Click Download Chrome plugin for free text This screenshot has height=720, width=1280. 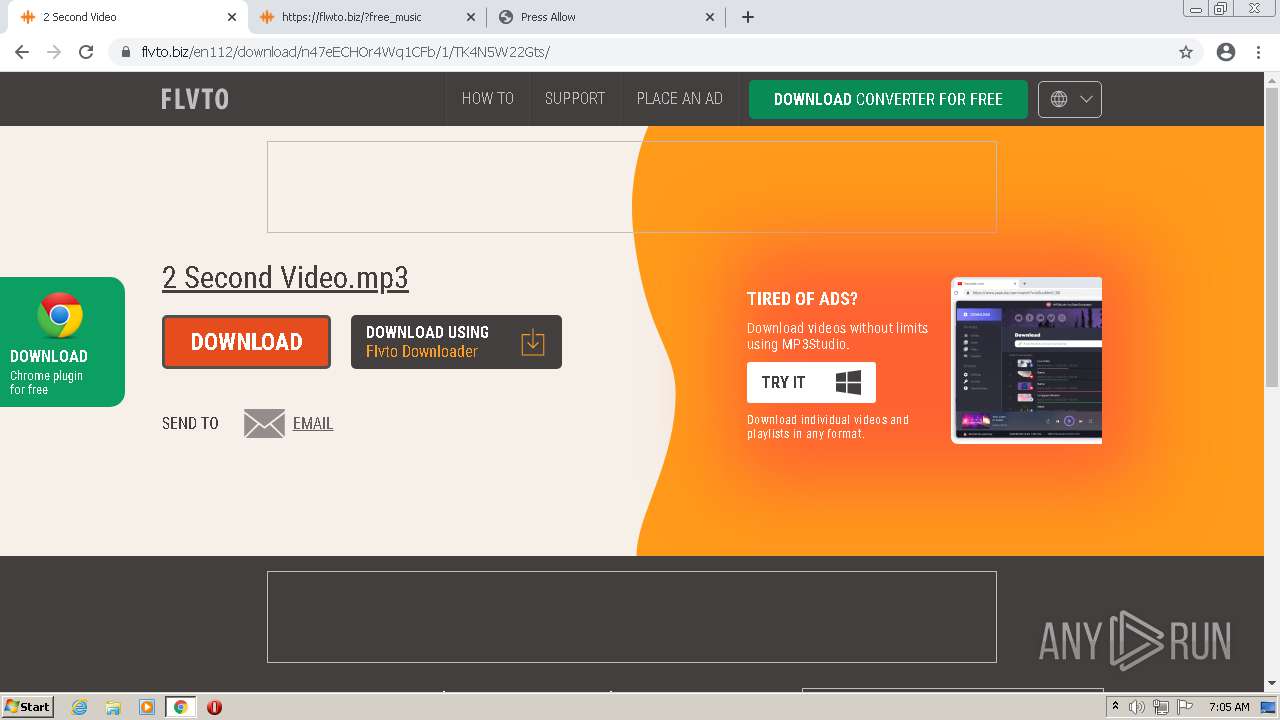pos(48,372)
